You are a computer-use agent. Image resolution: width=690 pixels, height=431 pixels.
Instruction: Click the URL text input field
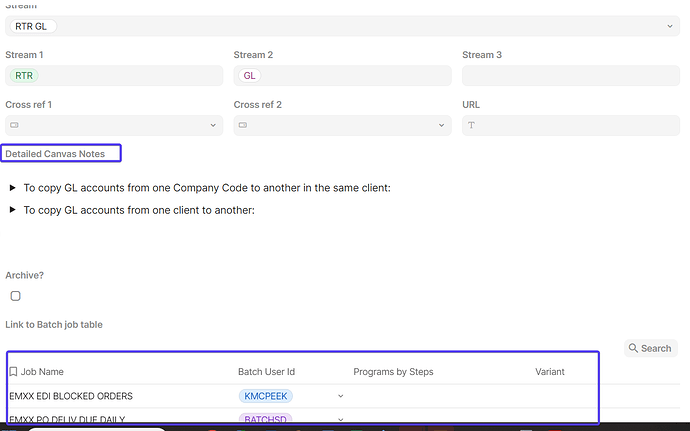(x=571, y=125)
